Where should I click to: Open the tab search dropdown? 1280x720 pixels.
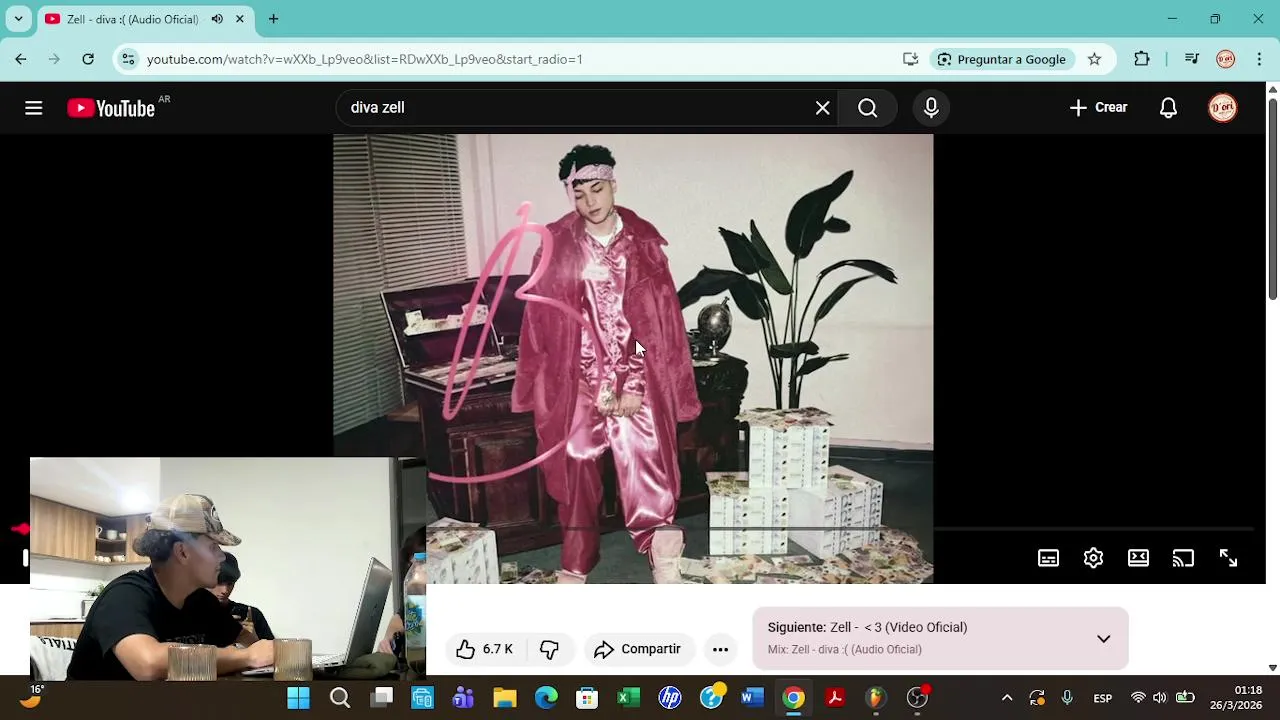pyautogui.click(x=18, y=19)
